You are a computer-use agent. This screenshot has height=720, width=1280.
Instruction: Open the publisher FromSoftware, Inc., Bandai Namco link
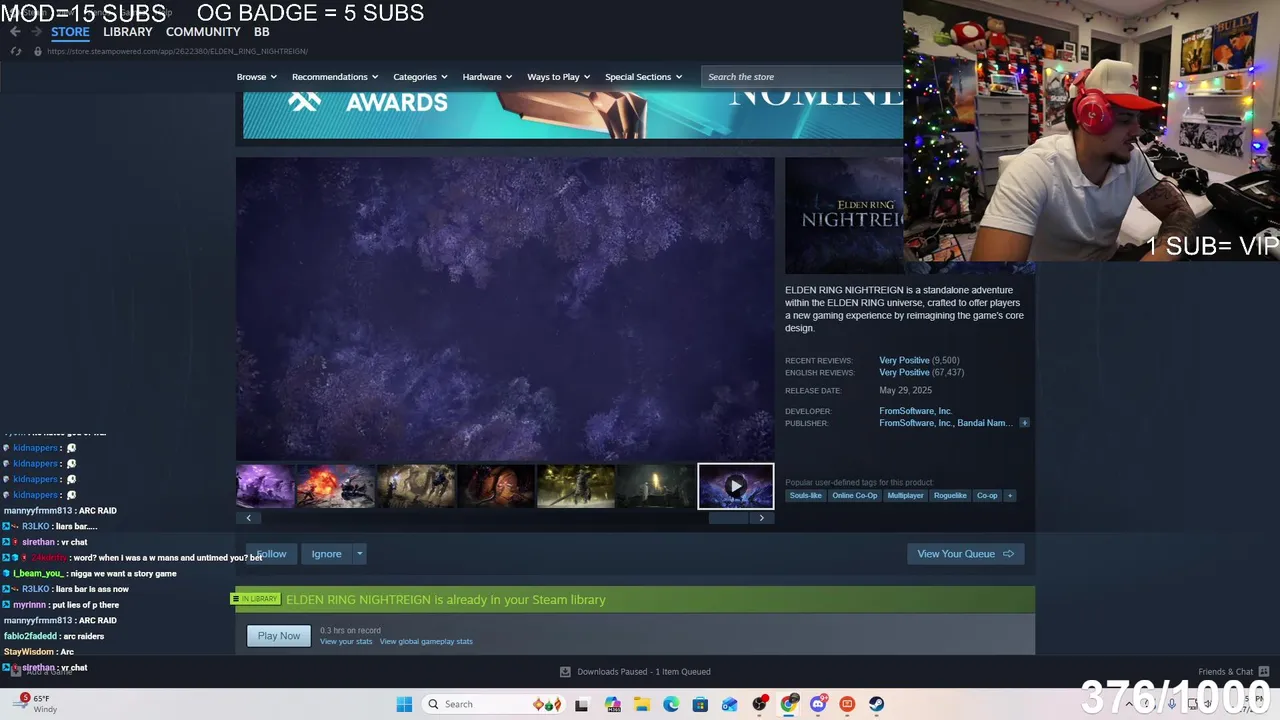pyautogui.click(x=946, y=423)
